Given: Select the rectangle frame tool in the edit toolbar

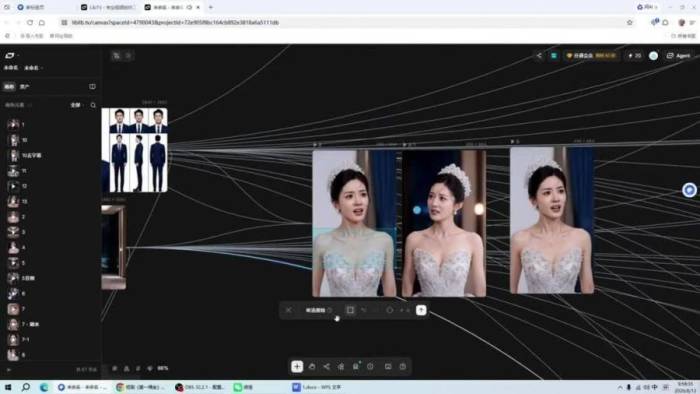Looking at the screenshot, I should [350, 310].
